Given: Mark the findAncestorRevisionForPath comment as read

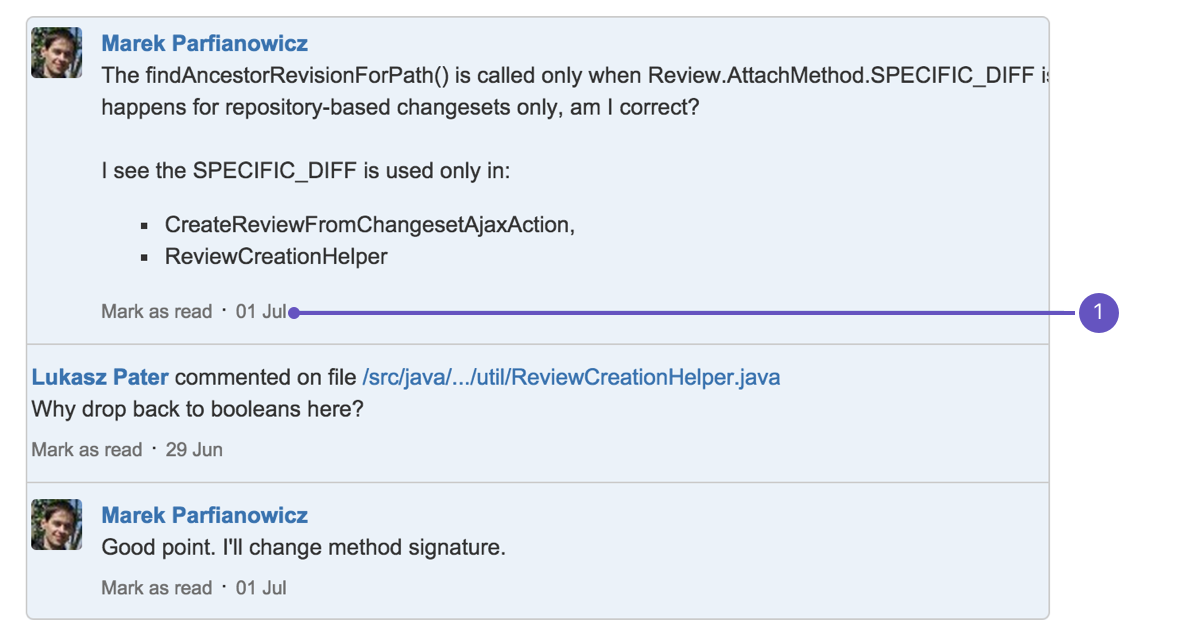Looking at the screenshot, I should (157, 312).
